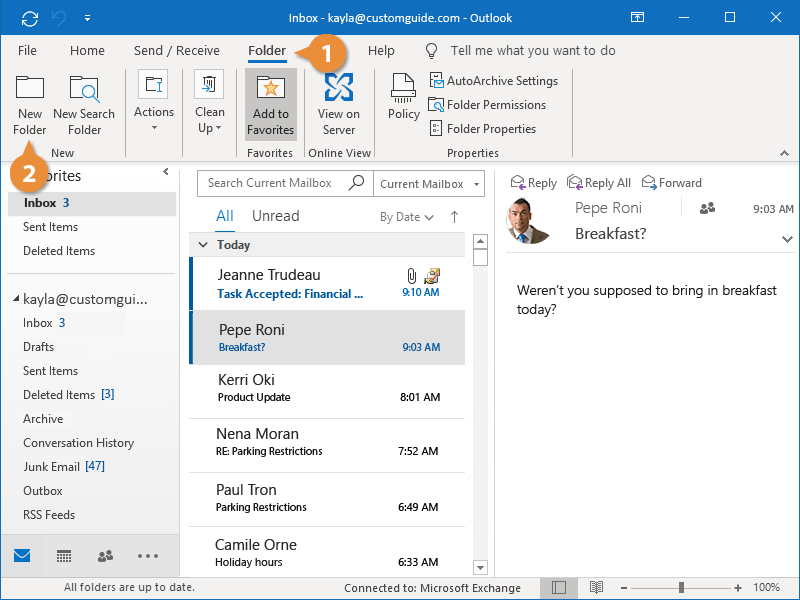
Task: Click View on Server icon
Action: (x=339, y=104)
